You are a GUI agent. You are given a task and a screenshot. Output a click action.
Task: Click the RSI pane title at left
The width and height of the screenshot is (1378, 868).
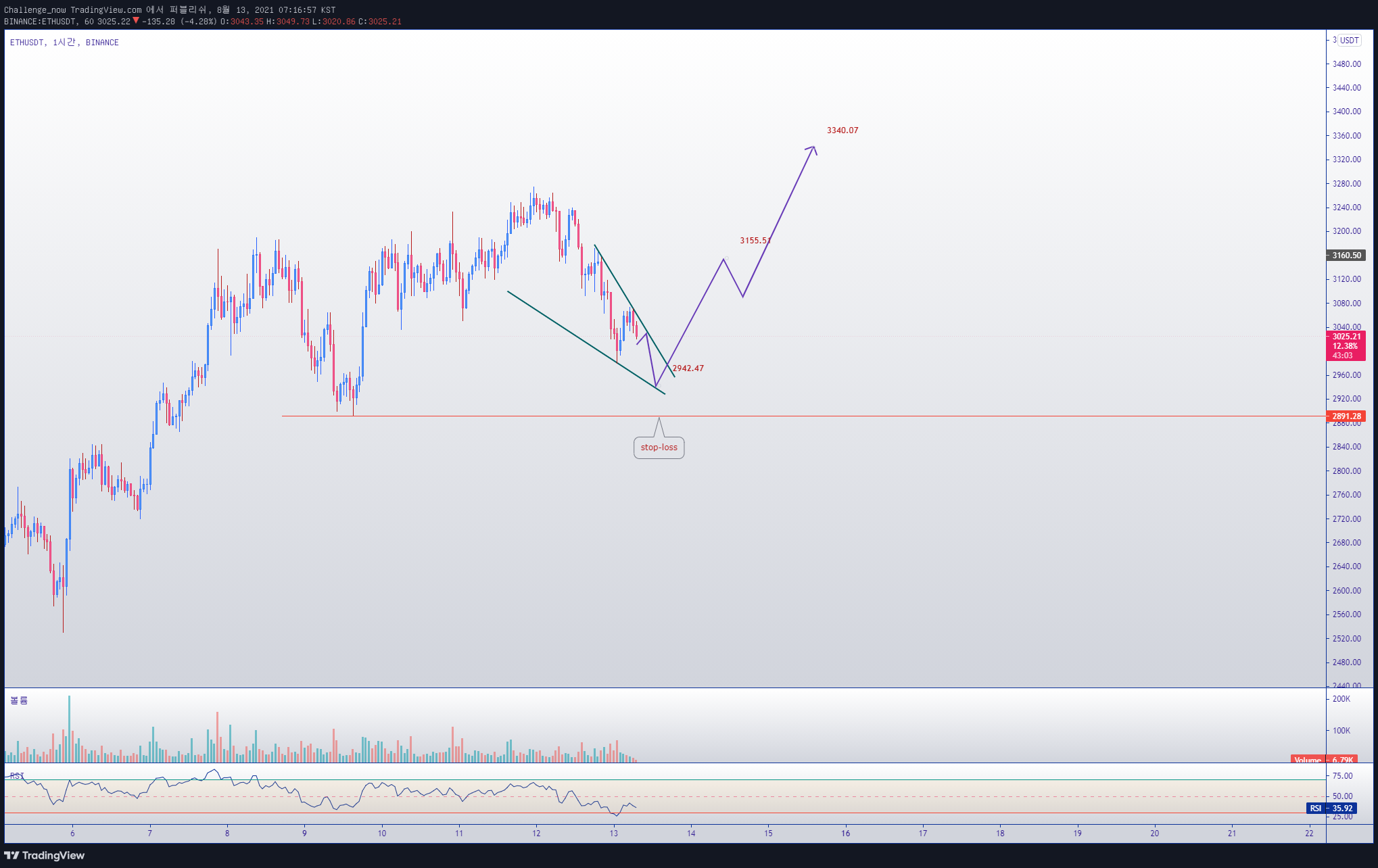(x=17, y=776)
